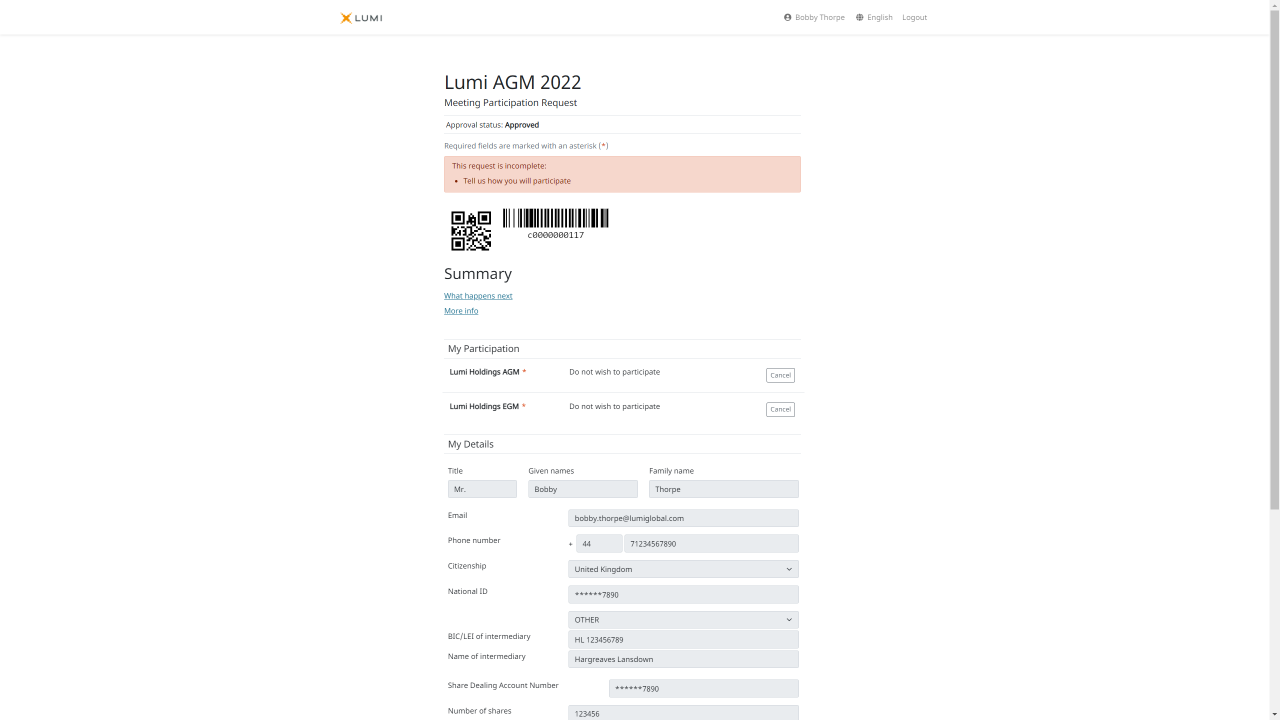
Task: Click the Email input field
Action: tap(684, 518)
